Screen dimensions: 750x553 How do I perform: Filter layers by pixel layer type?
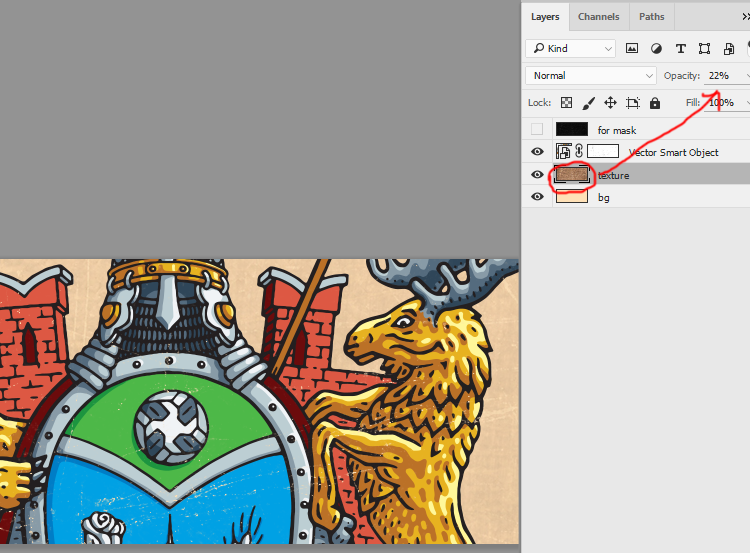point(632,48)
